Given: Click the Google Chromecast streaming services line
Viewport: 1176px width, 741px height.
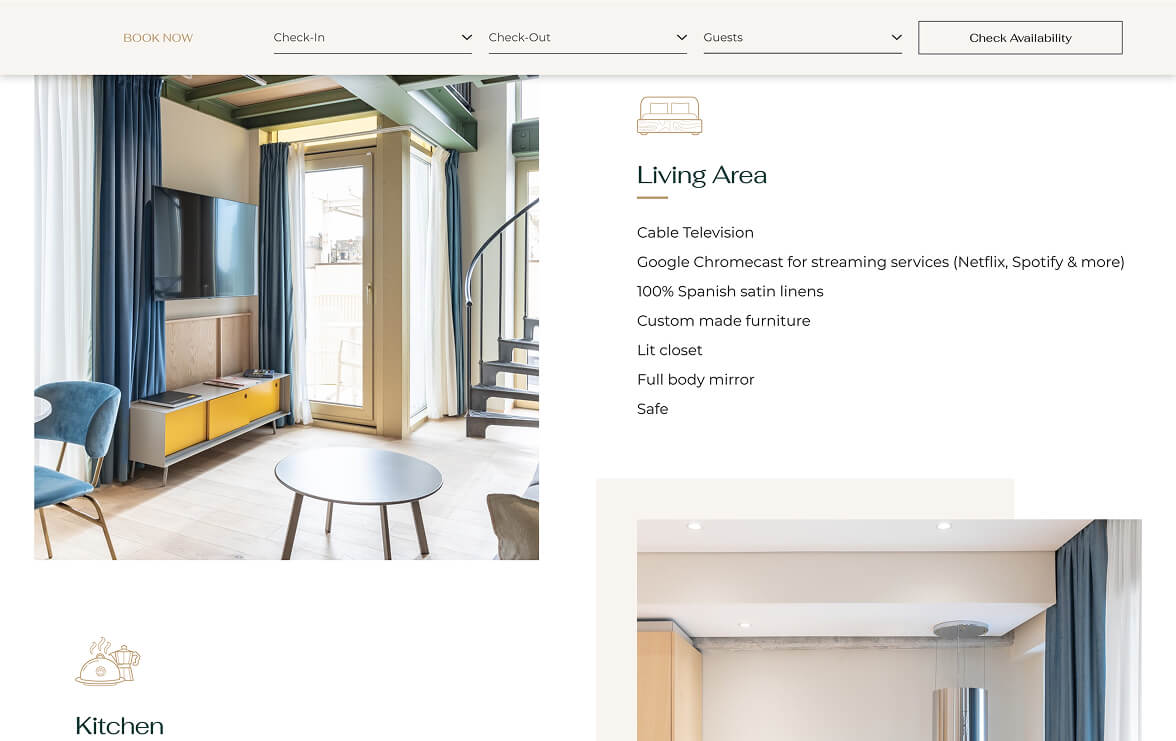Looking at the screenshot, I should (880, 262).
